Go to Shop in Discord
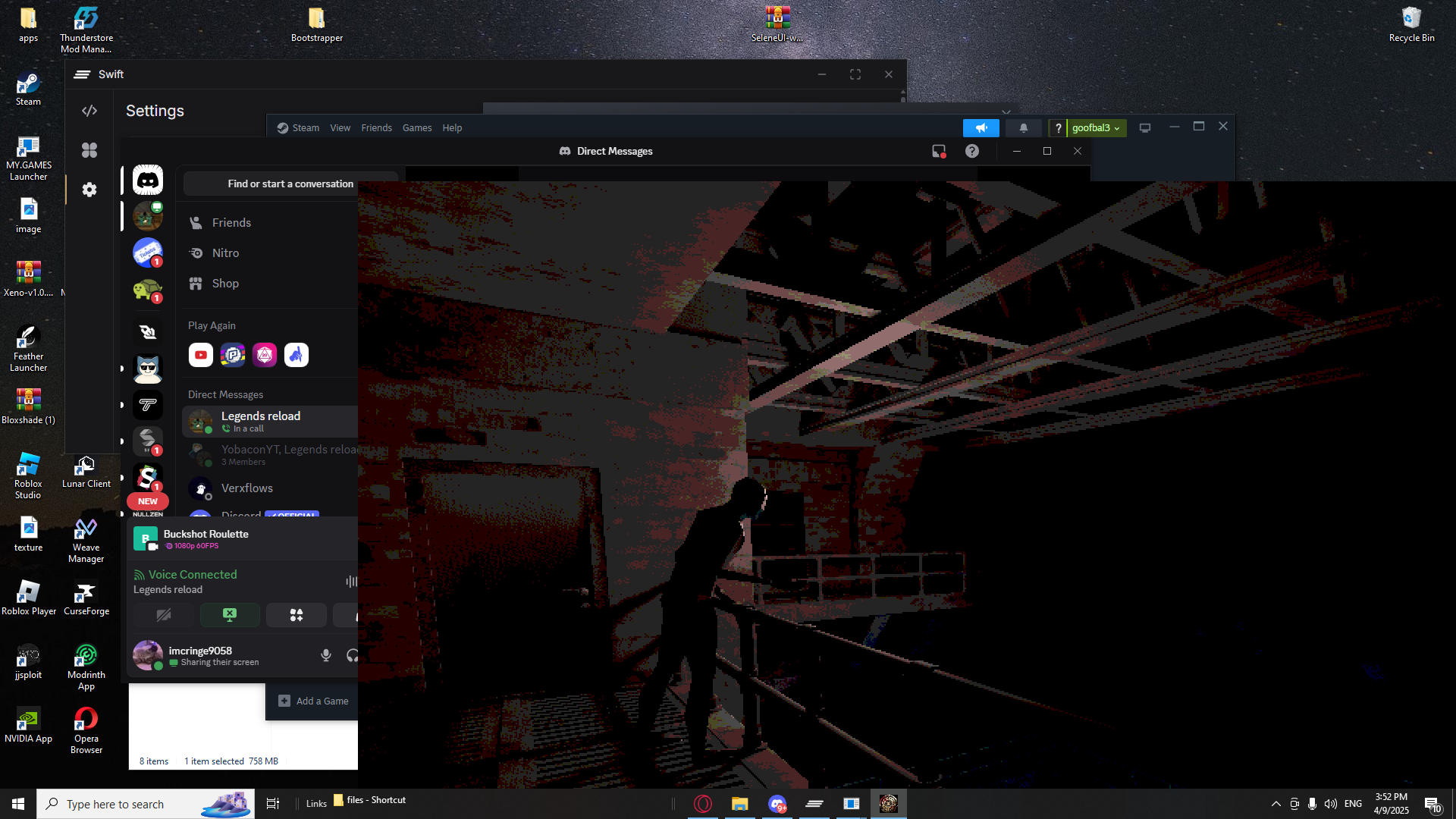The height and width of the screenshot is (819, 1456). coord(270,284)
